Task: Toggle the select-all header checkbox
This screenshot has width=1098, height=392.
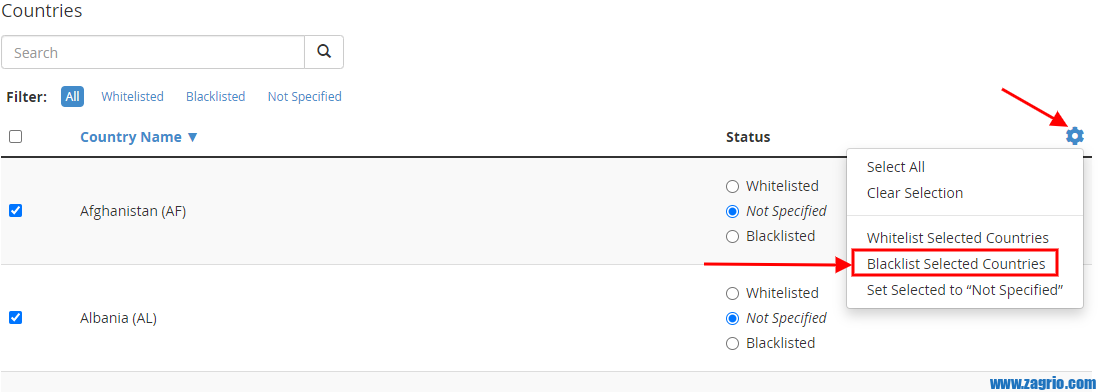Action: (x=15, y=136)
